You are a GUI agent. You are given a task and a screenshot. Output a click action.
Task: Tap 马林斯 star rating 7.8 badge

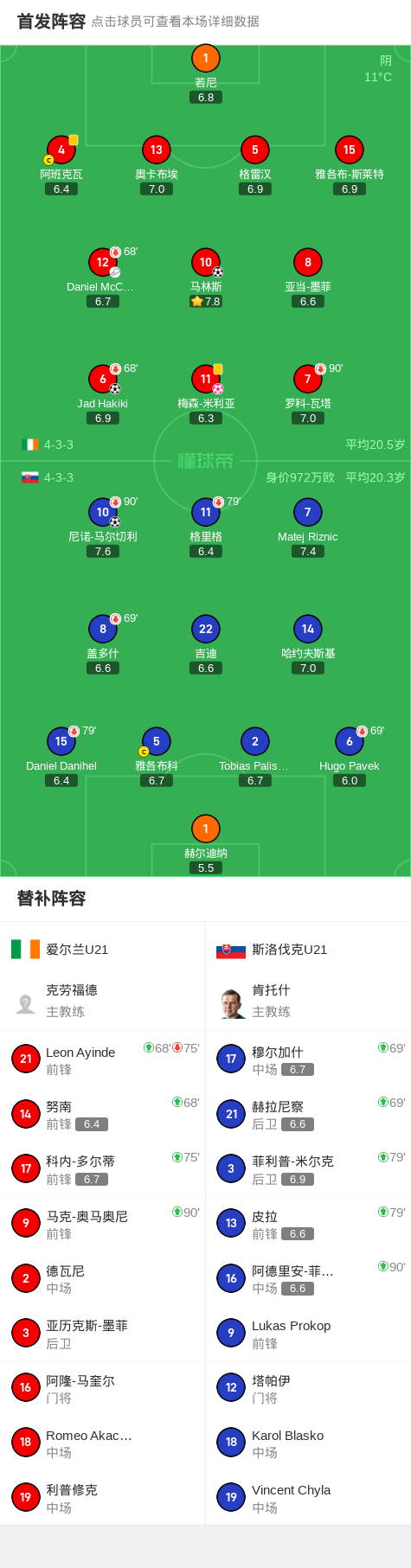[206, 302]
